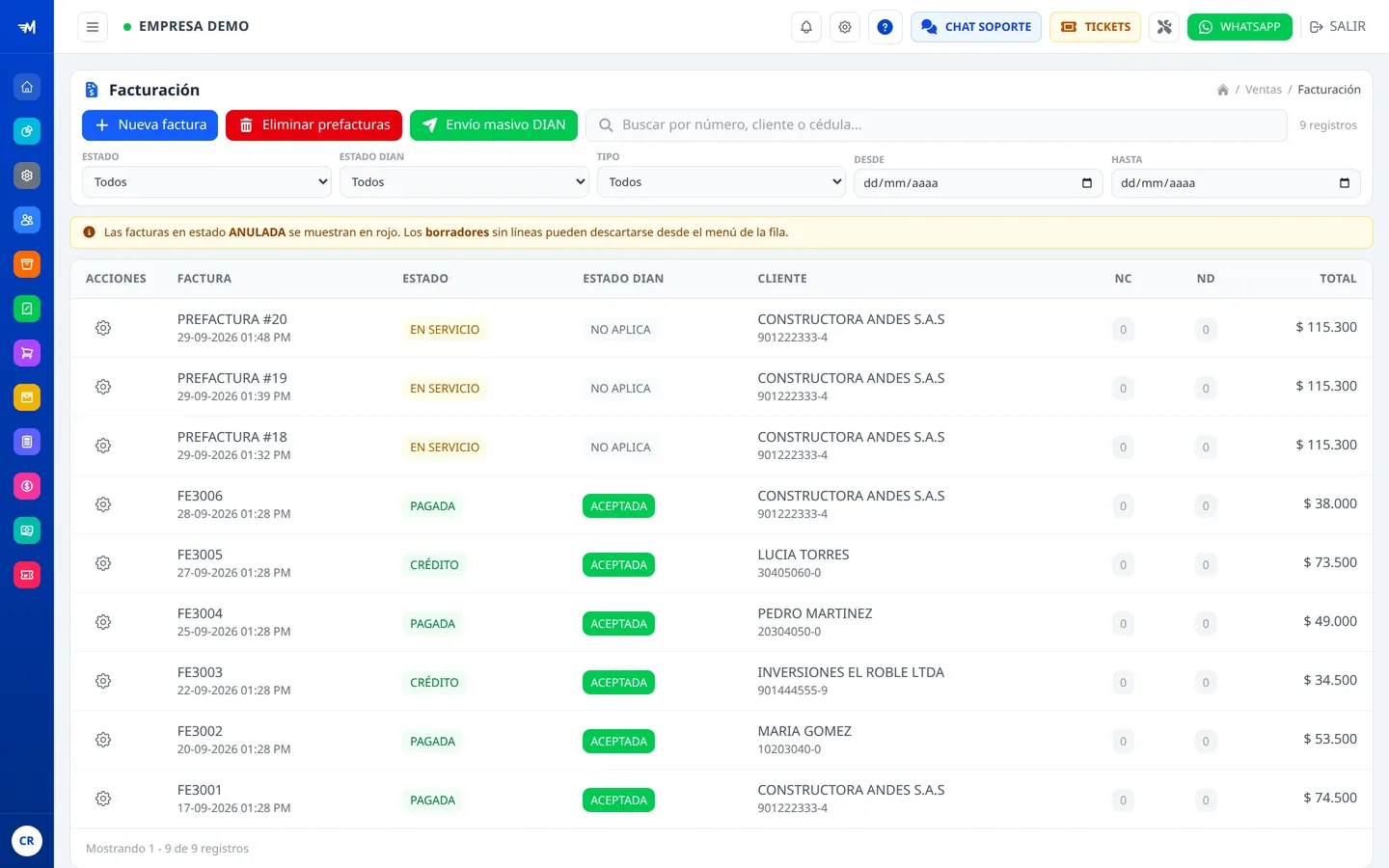Open the users icon in the sidebar
This screenshot has height=868, width=1389.
(27, 220)
